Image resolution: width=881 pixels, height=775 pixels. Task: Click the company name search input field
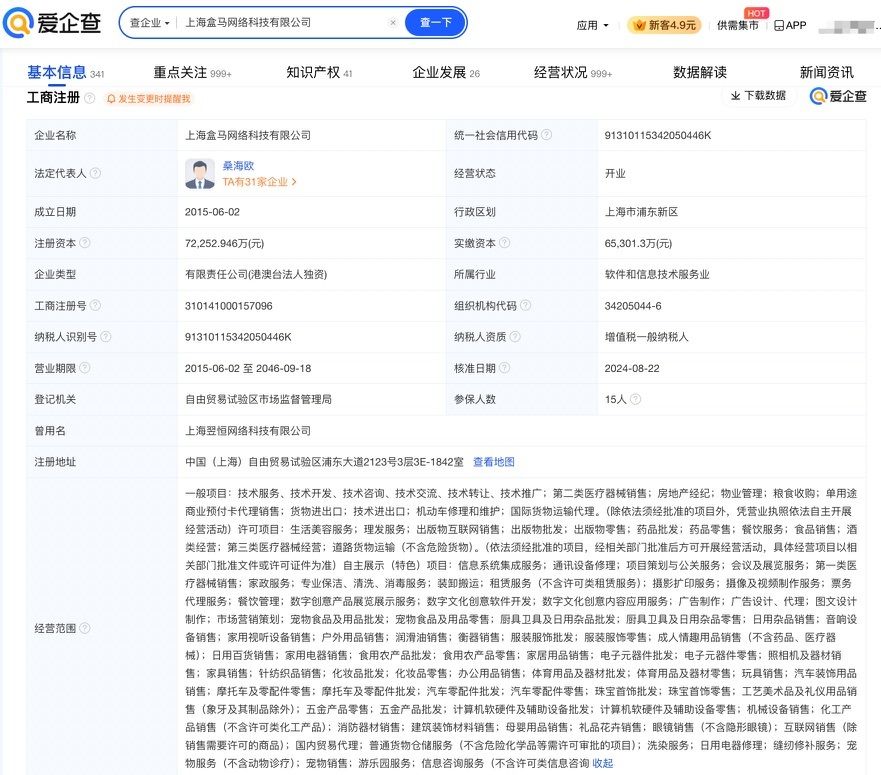pos(280,22)
